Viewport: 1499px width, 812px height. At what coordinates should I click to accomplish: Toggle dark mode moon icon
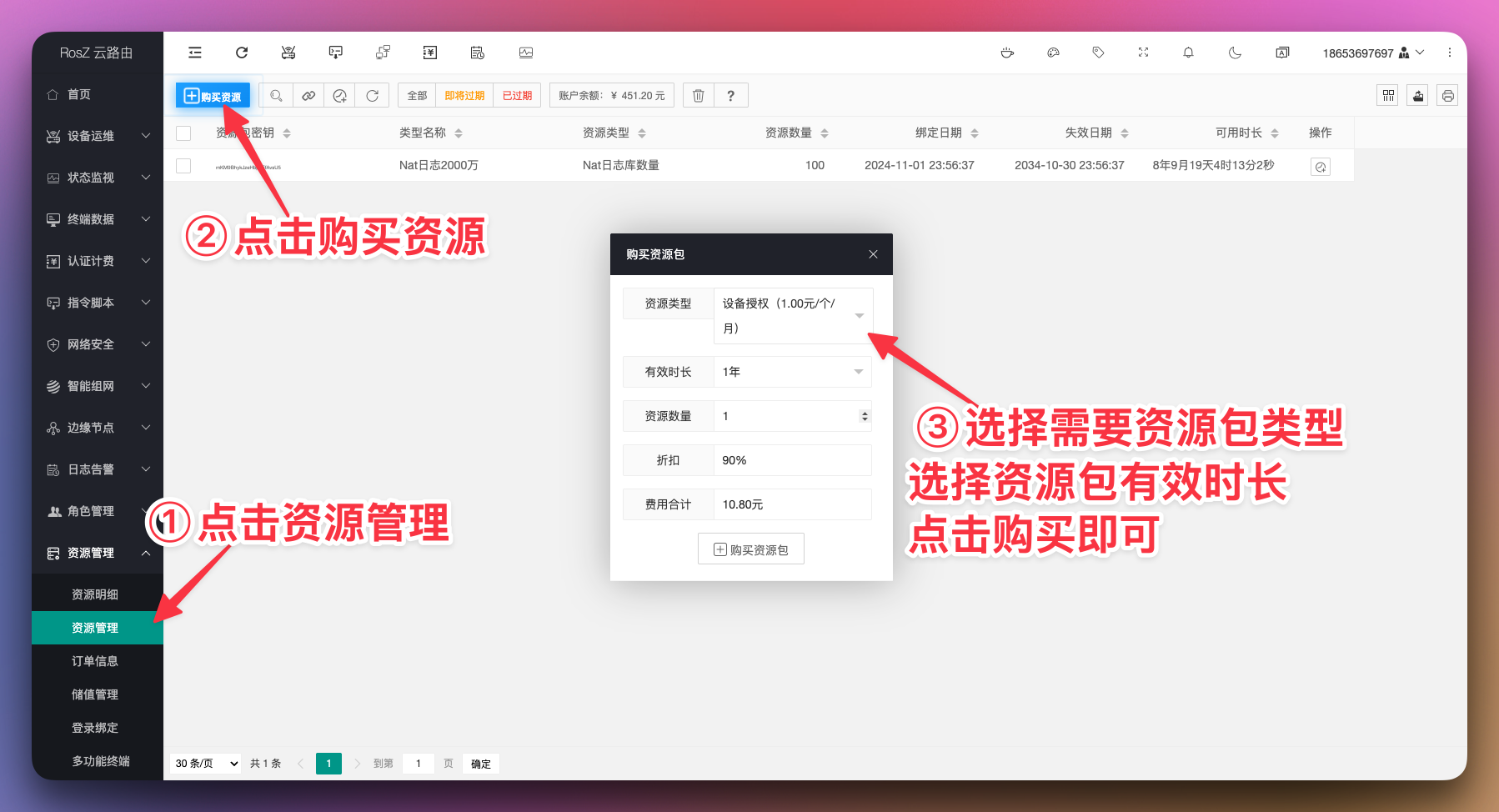pyautogui.click(x=1235, y=53)
